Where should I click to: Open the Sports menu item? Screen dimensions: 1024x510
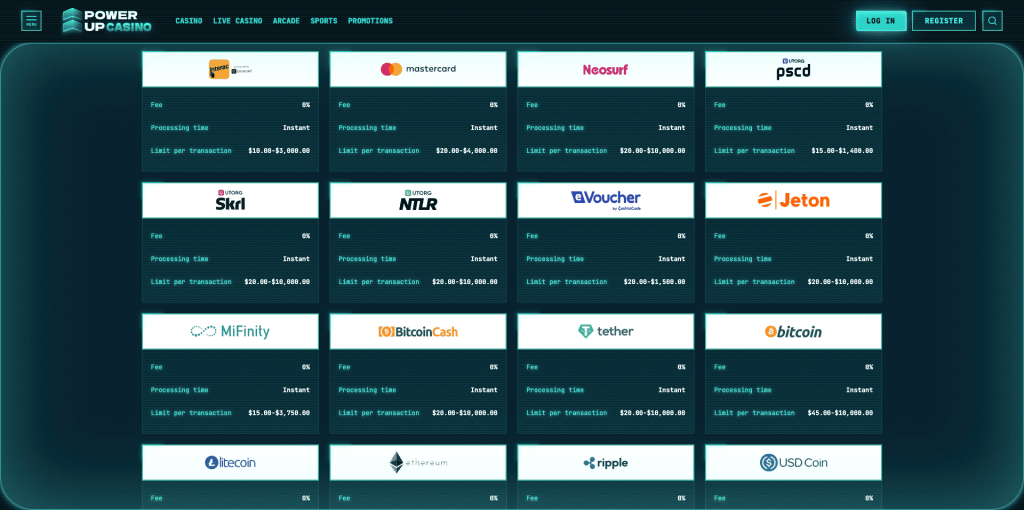click(324, 21)
